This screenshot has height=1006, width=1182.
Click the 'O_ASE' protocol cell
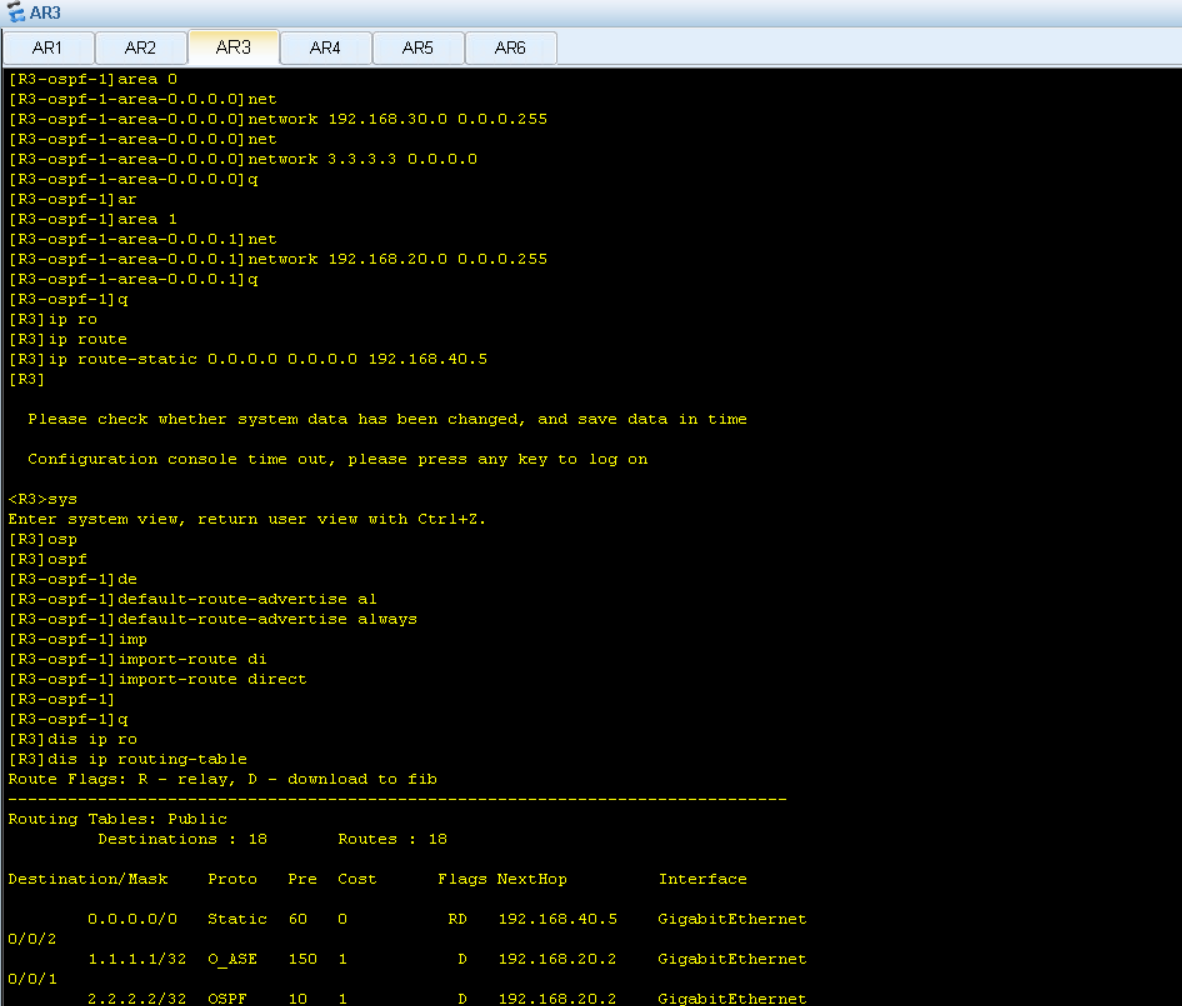232,959
